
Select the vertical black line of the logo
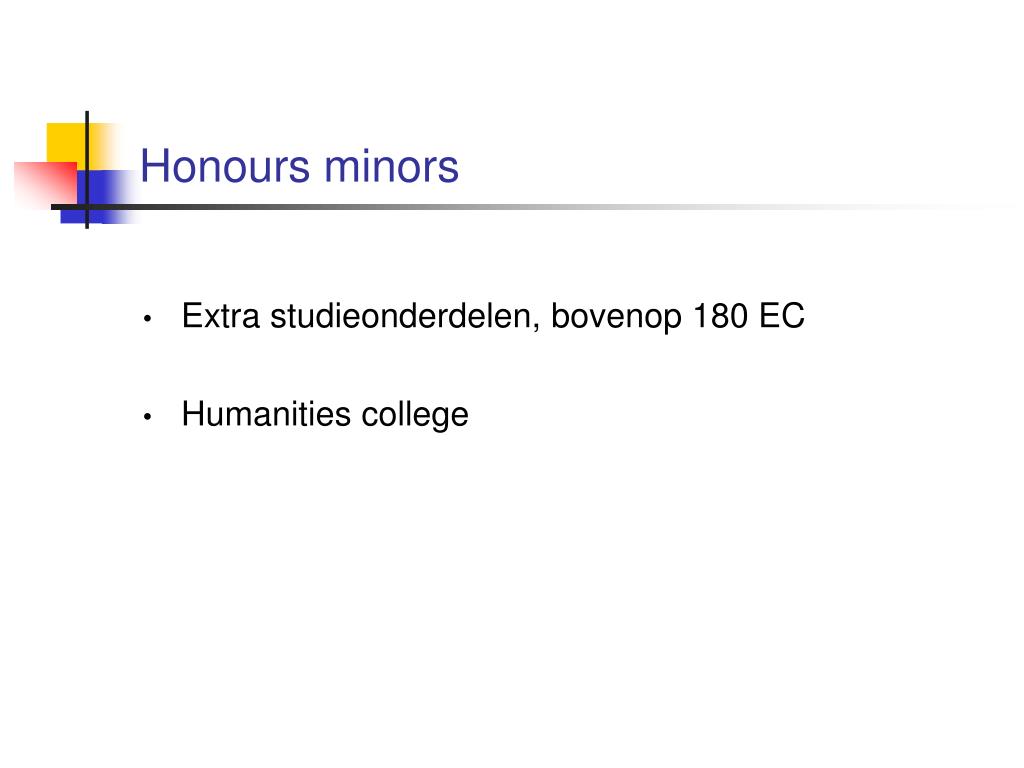(x=87, y=170)
